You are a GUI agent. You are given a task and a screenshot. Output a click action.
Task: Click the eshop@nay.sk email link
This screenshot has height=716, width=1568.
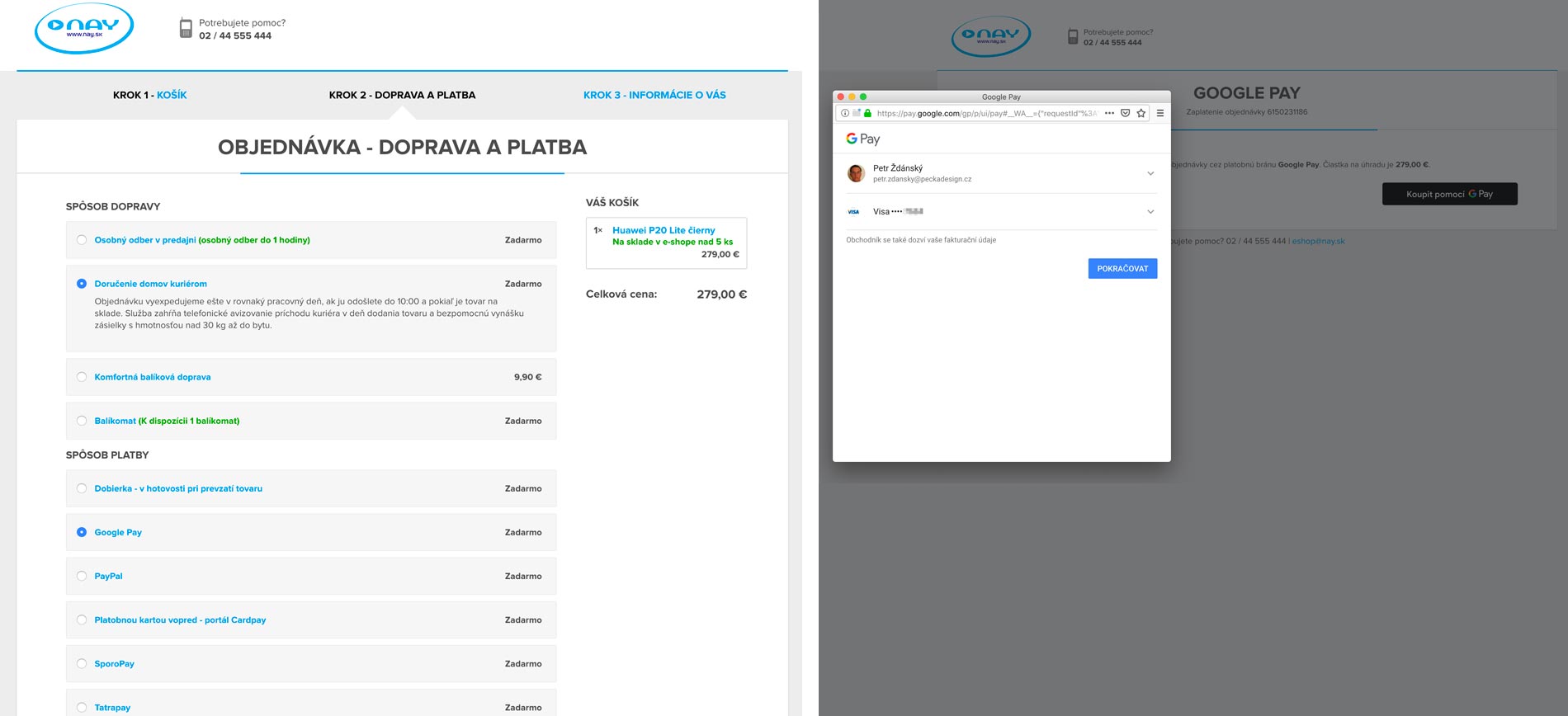1318,241
